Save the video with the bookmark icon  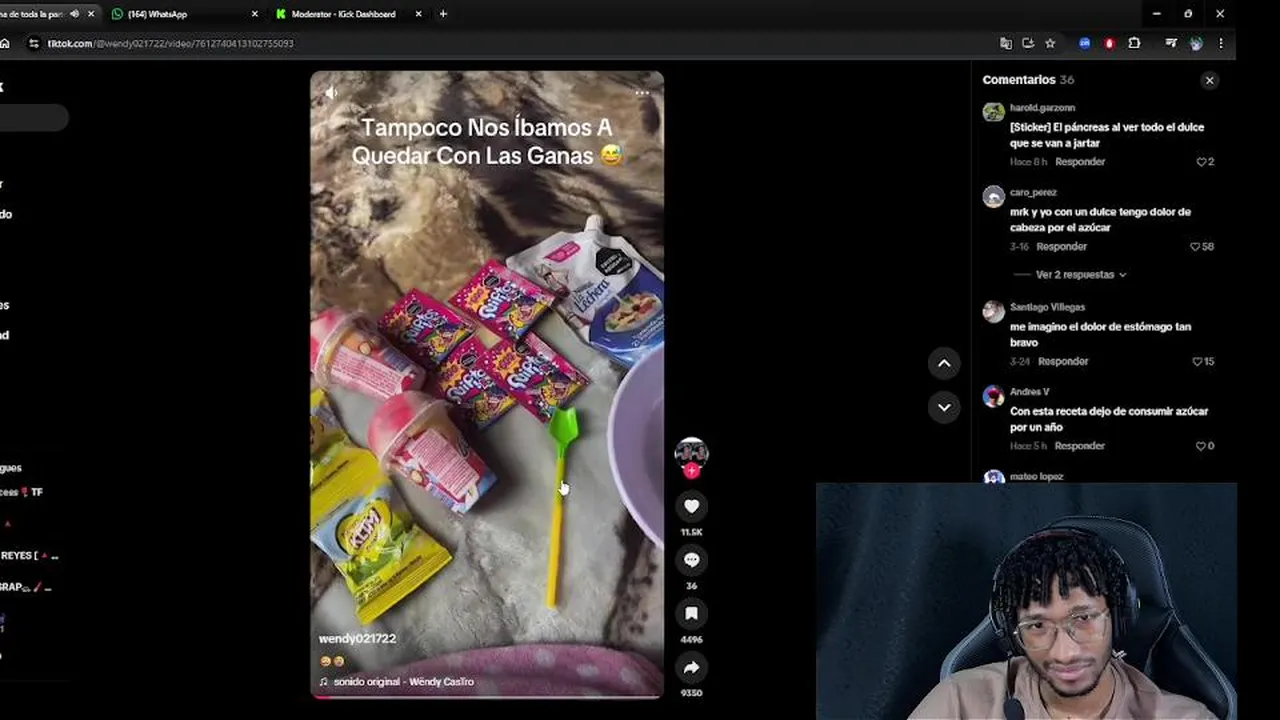pyautogui.click(x=691, y=613)
